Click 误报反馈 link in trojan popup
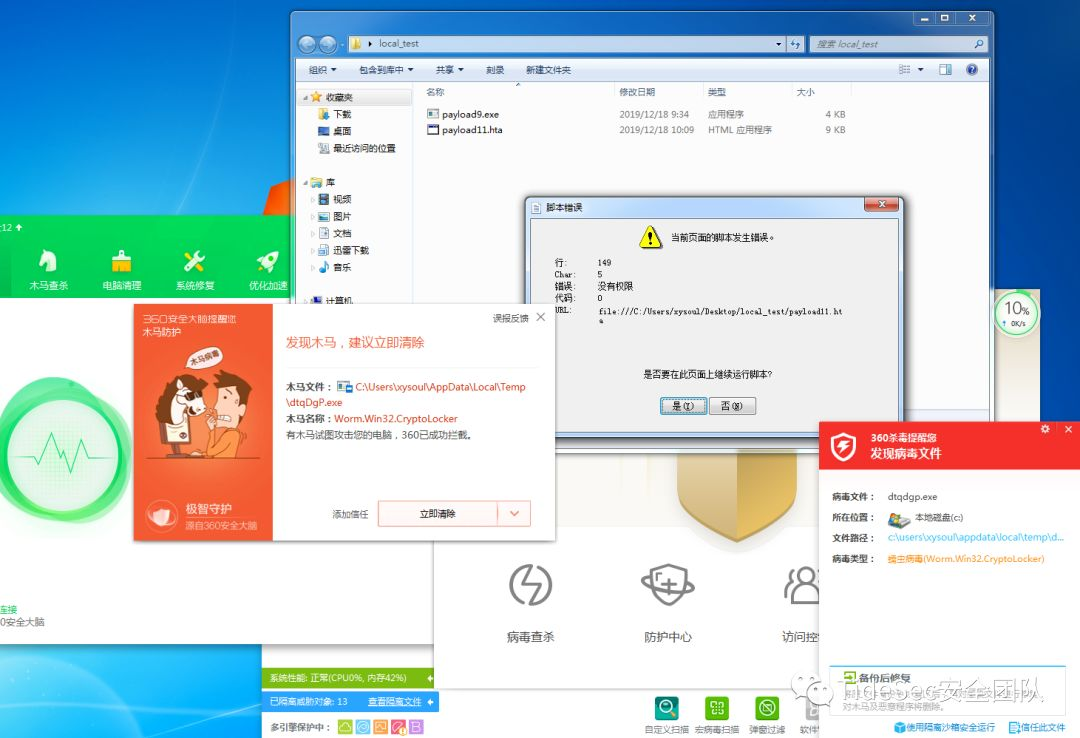 coord(510,318)
